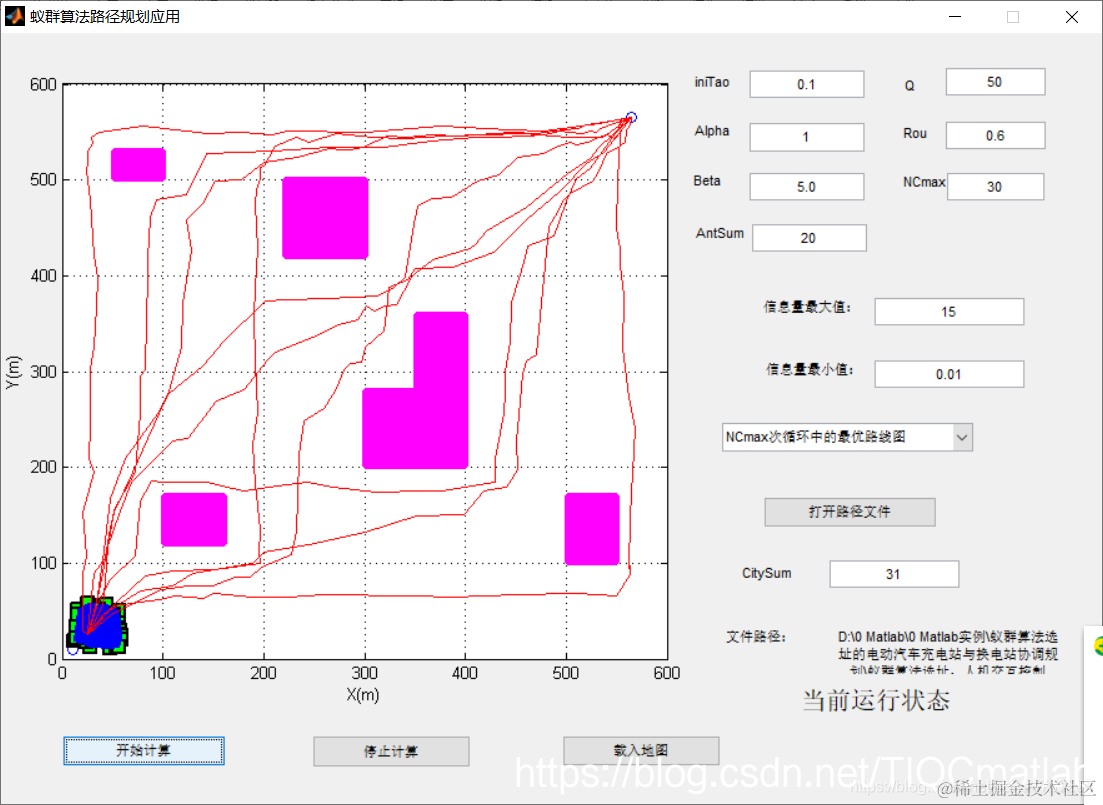Click 载入地图 to load the map
Image resolution: width=1103 pixels, height=805 pixels.
click(640, 750)
